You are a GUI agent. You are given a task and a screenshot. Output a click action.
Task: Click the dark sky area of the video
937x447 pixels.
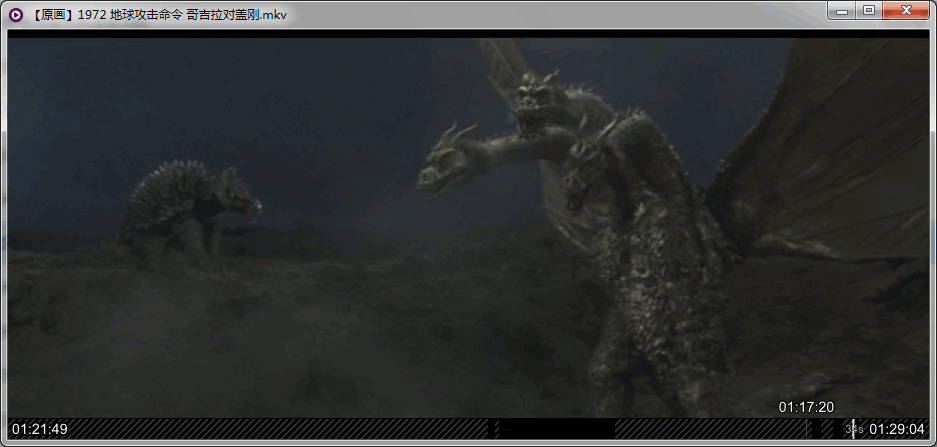(x=250, y=100)
